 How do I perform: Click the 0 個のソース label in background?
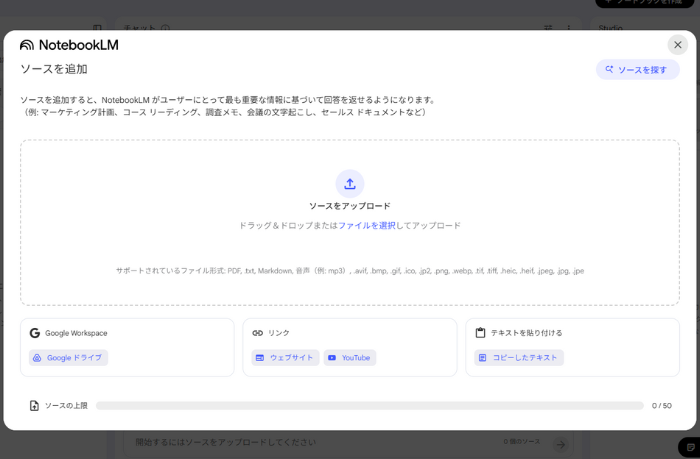522,442
